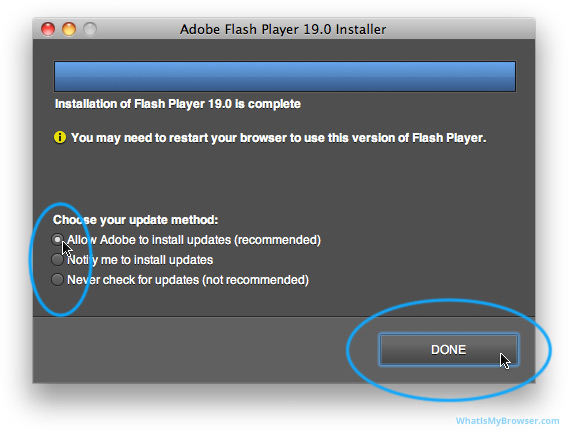
Task: Click the empty footer bar left of DONE
Action: 188,350
